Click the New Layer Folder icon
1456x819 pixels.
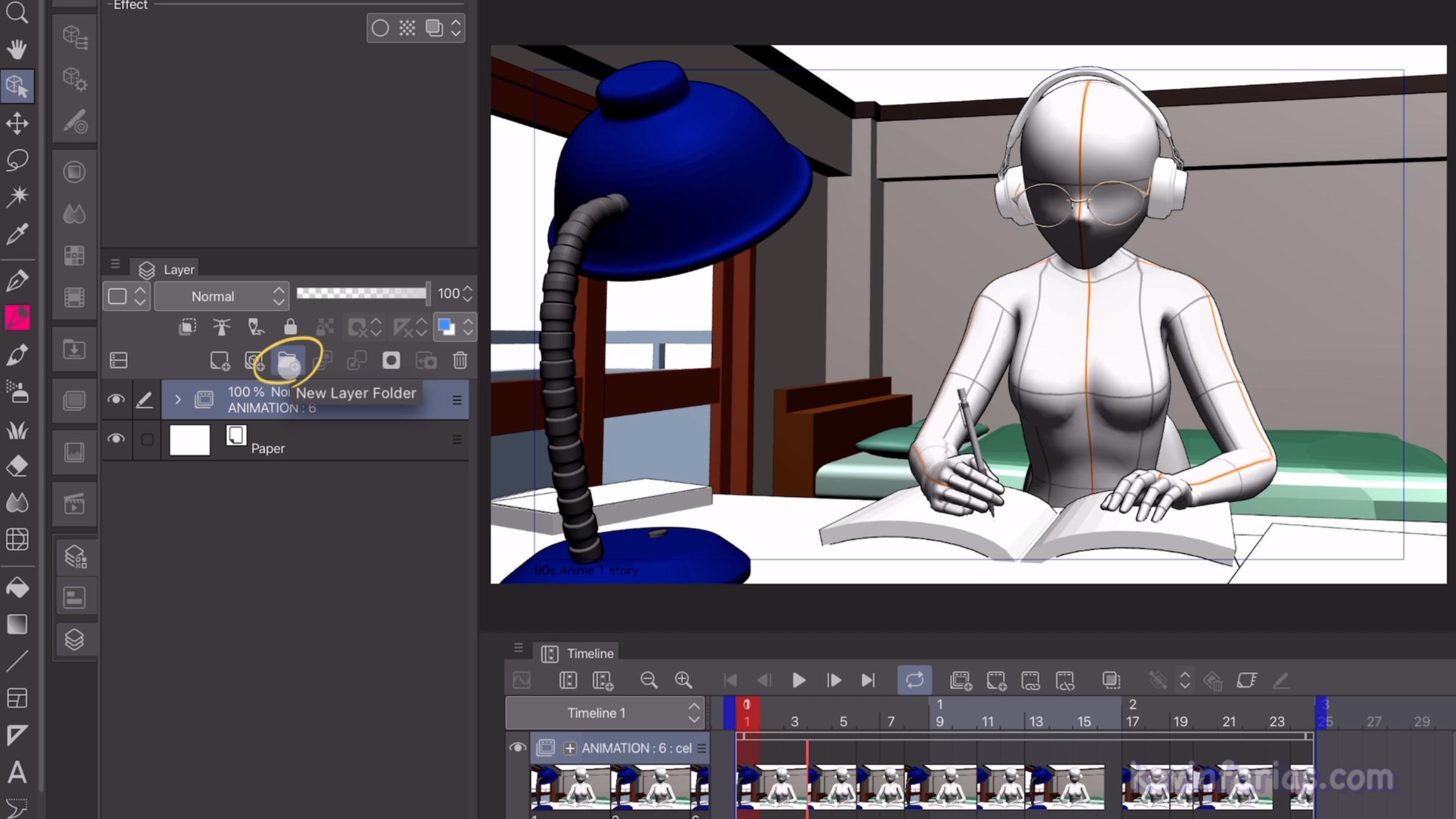click(288, 361)
